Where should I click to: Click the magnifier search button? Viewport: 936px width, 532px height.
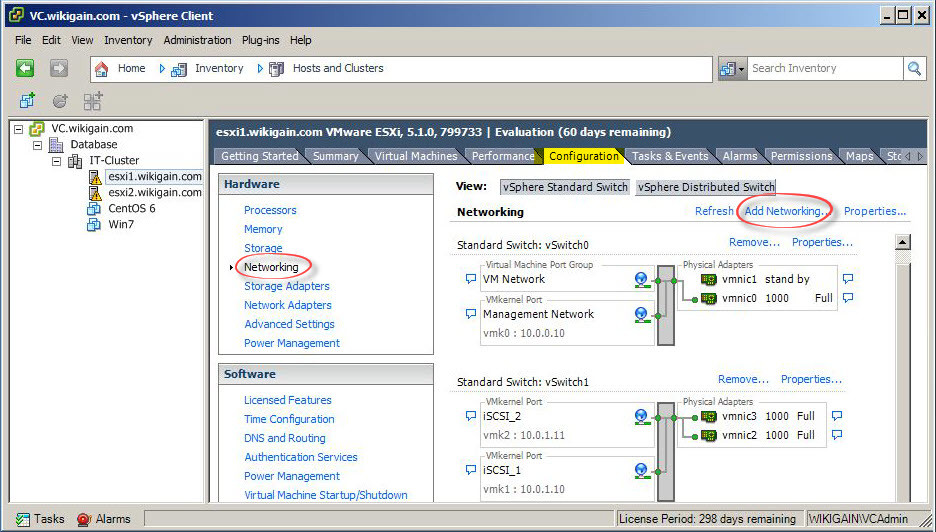click(x=914, y=69)
